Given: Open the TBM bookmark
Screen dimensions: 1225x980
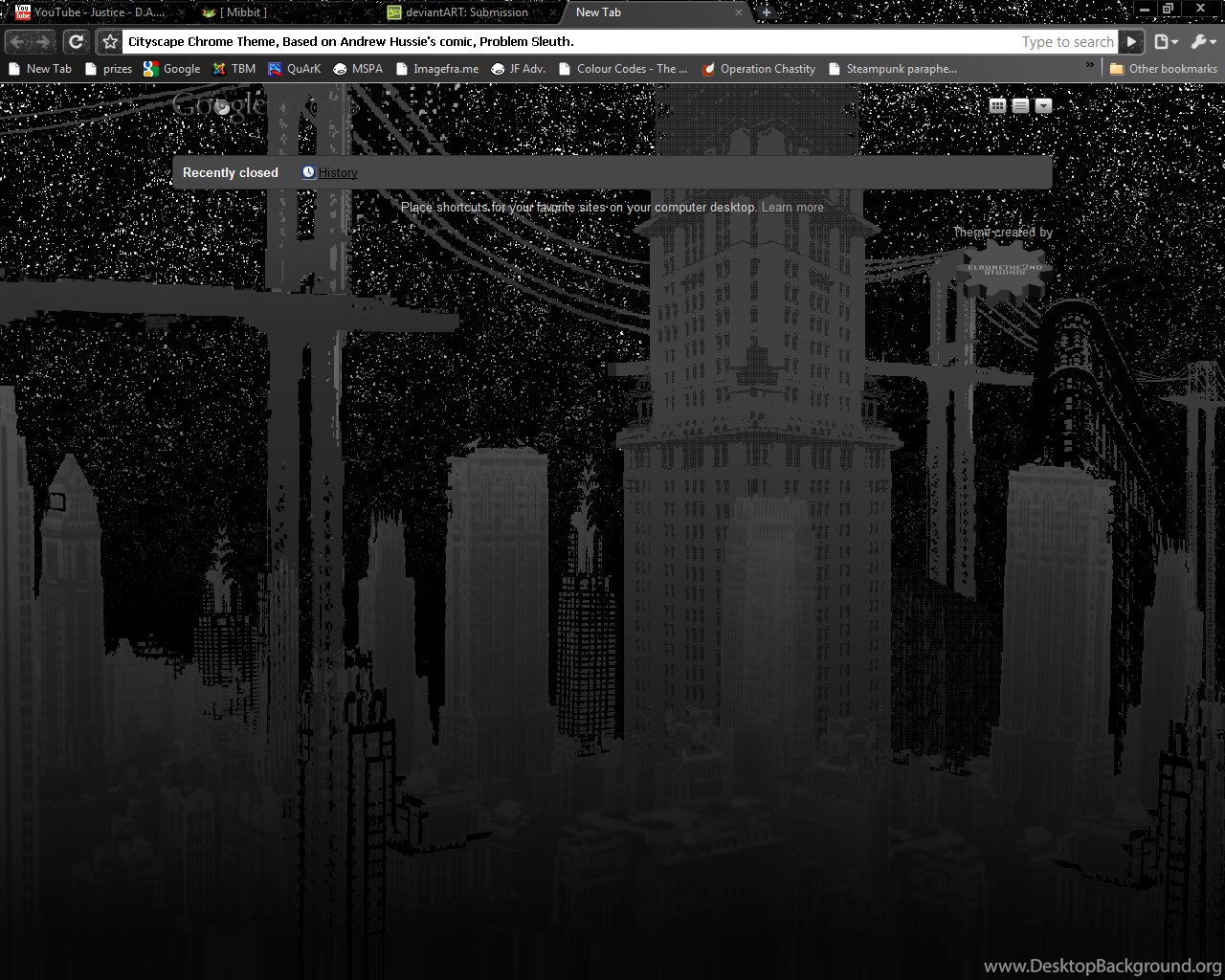Looking at the screenshot, I should [x=234, y=69].
